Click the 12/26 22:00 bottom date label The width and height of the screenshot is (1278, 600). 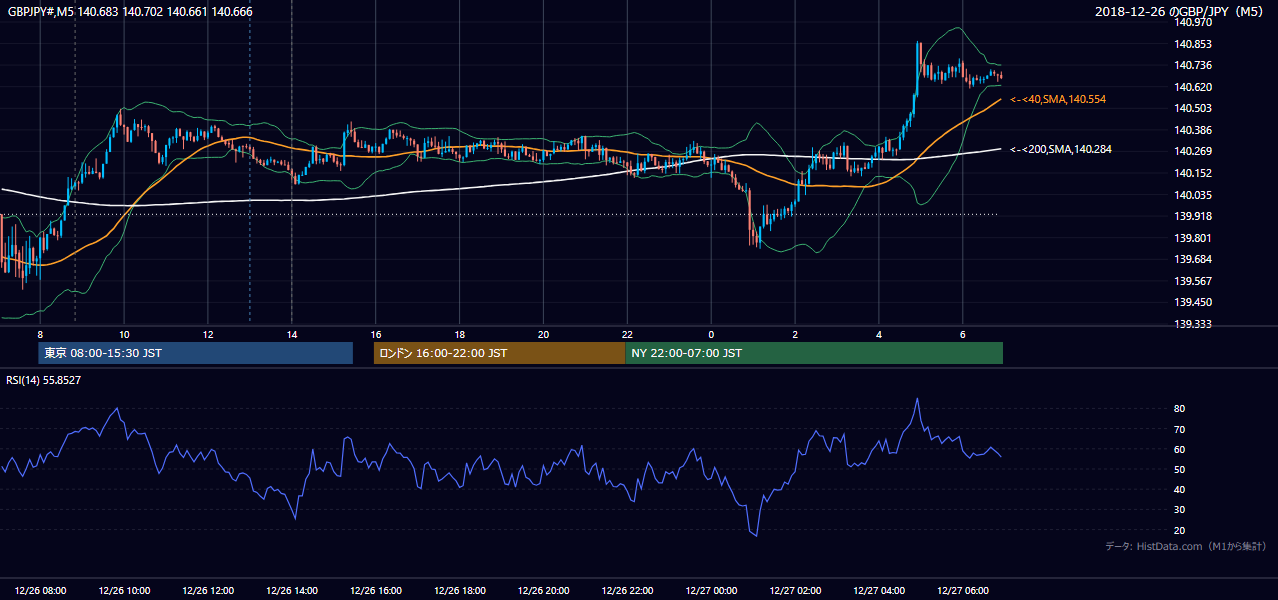coord(628,590)
